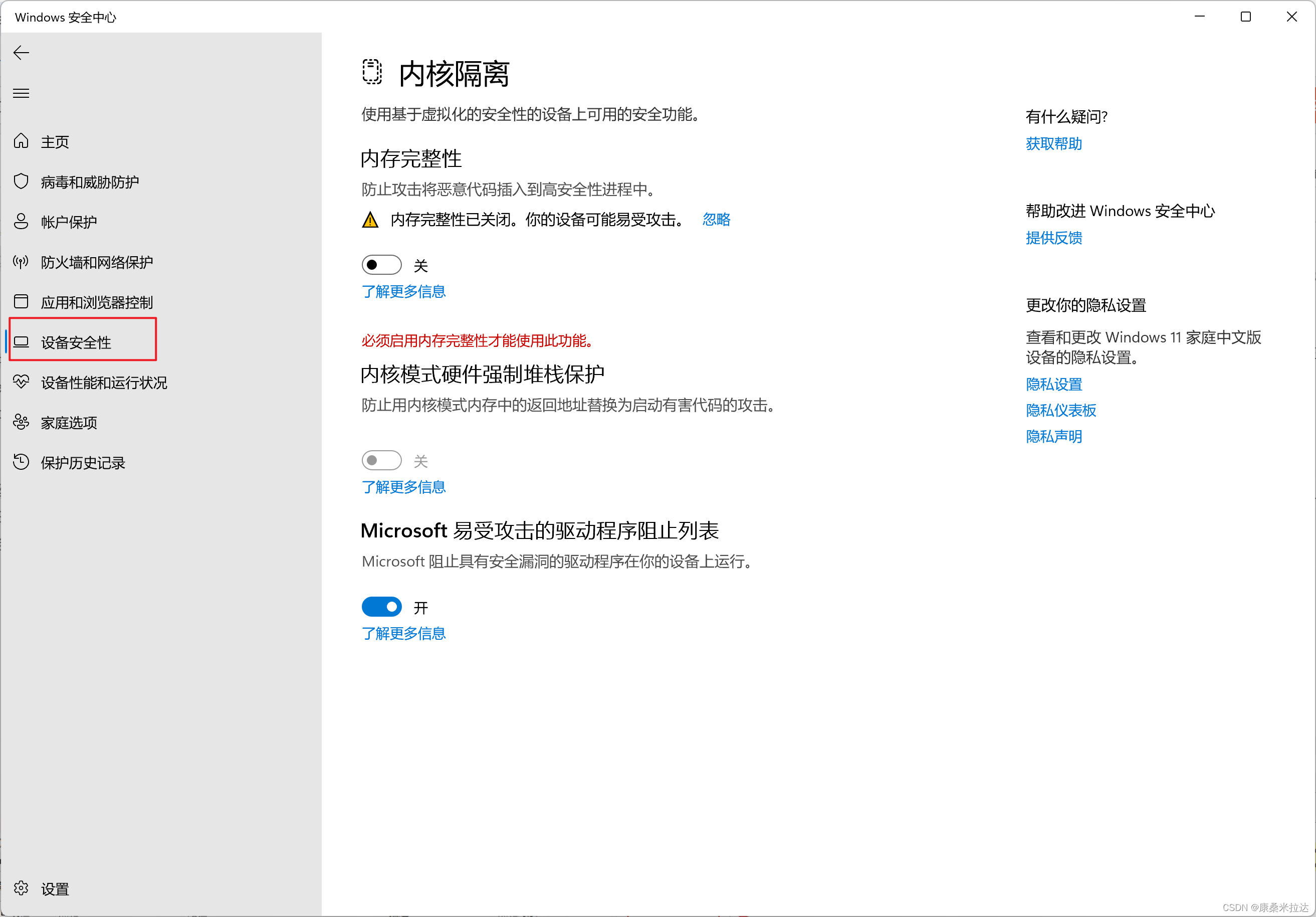The height and width of the screenshot is (917, 1316).
Task: Click the back arrow icon
Action: (21, 53)
